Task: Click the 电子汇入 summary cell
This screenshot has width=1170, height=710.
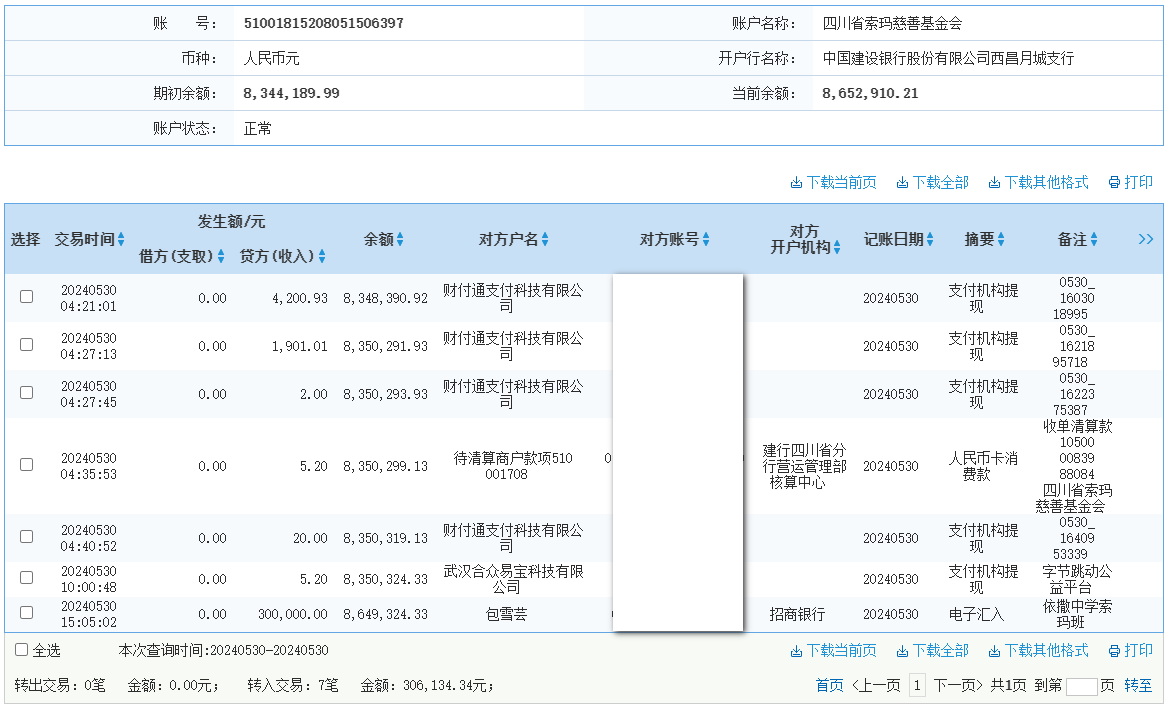Action: (976, 615)
